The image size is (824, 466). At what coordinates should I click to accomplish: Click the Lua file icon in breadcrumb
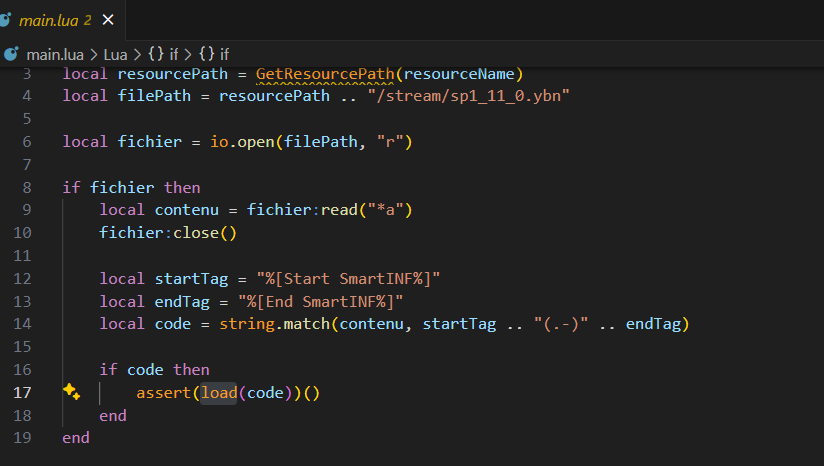click(11, 54)
